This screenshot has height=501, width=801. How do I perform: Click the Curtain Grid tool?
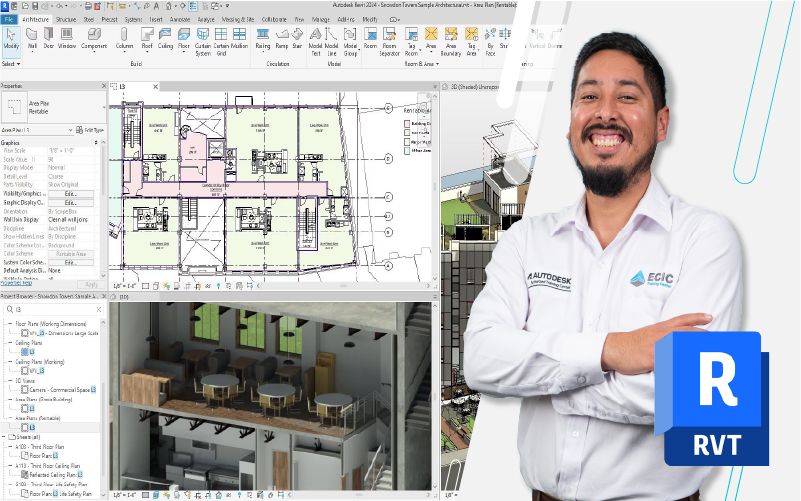(x=221, y=42)
